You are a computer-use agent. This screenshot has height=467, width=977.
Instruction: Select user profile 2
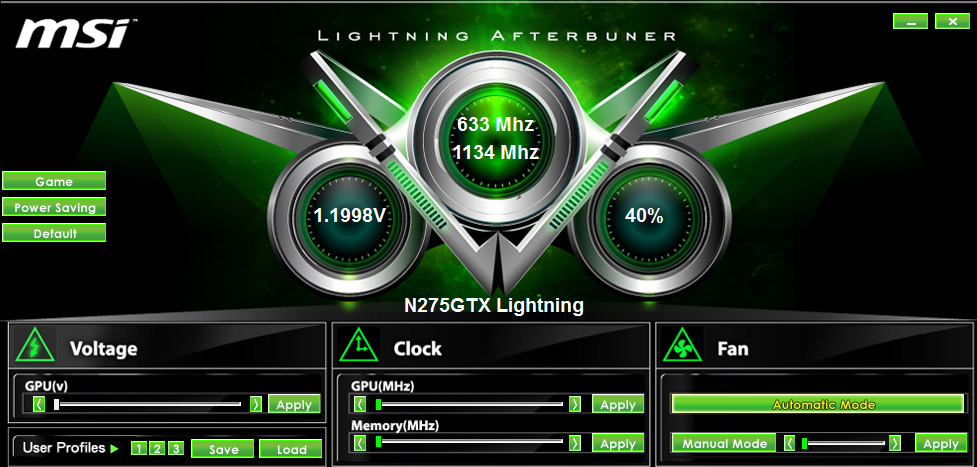pyautogui.click(x=157, y=448)
